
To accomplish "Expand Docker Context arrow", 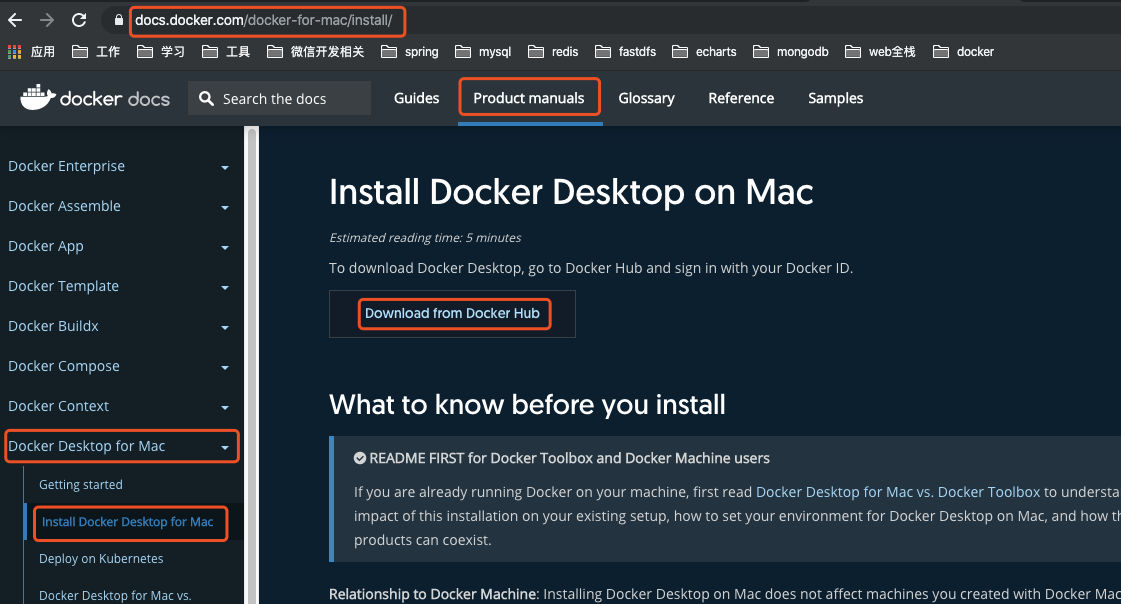I will pyautogui.click(x=224, y=408).
